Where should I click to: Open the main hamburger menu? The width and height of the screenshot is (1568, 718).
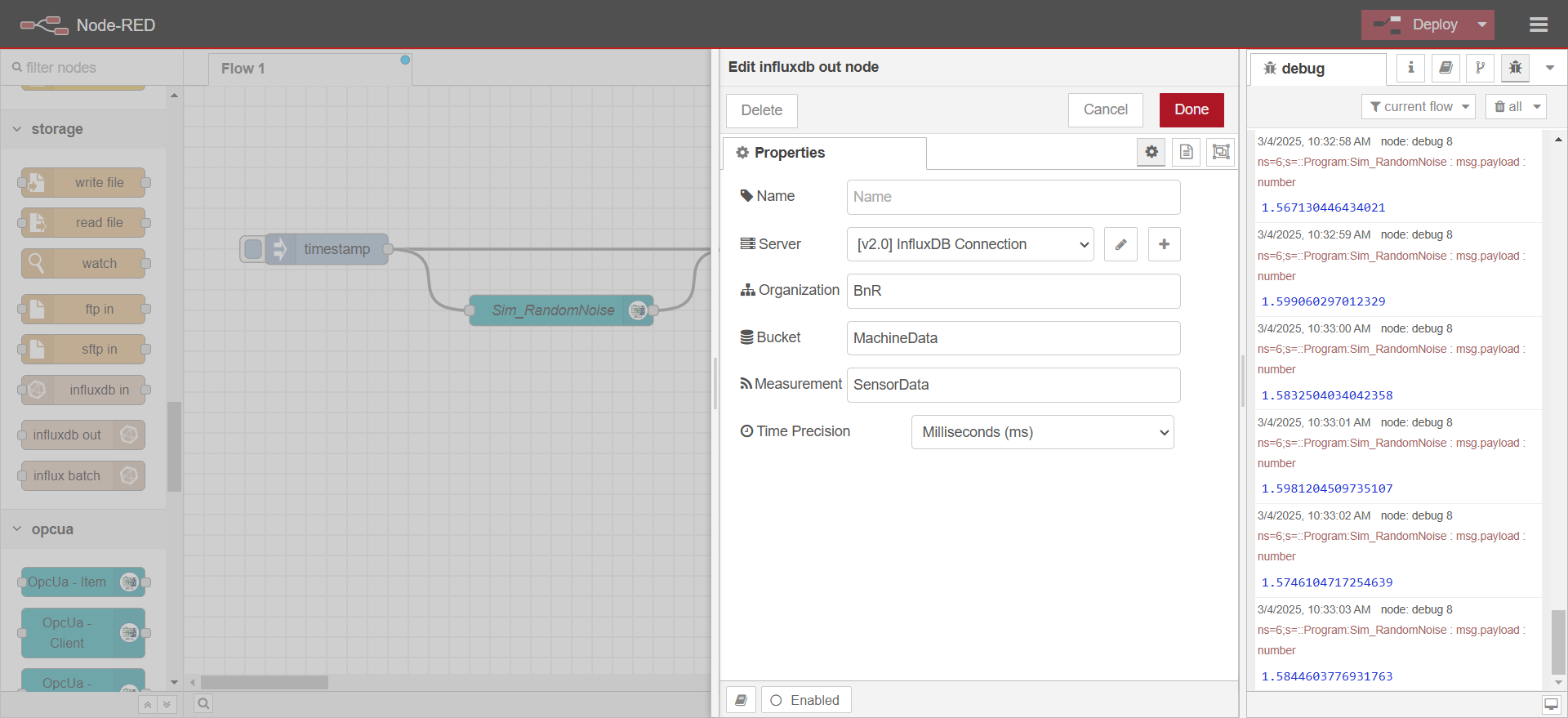pos(1539,25)
